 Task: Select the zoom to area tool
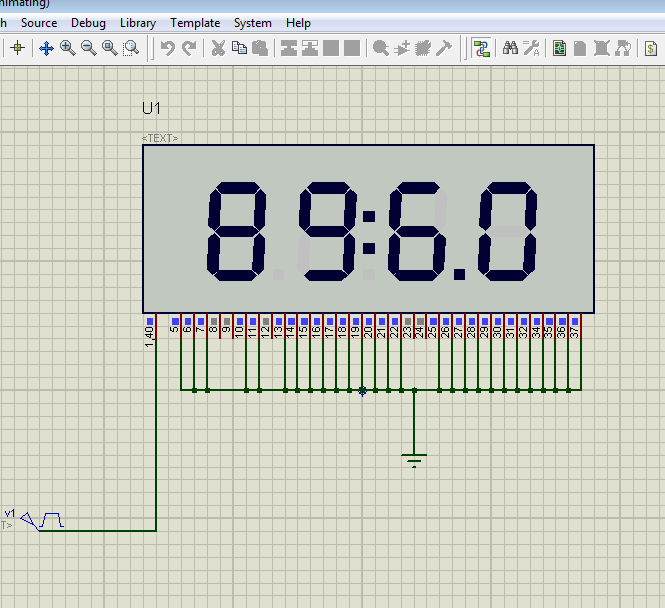click(131, 48)
